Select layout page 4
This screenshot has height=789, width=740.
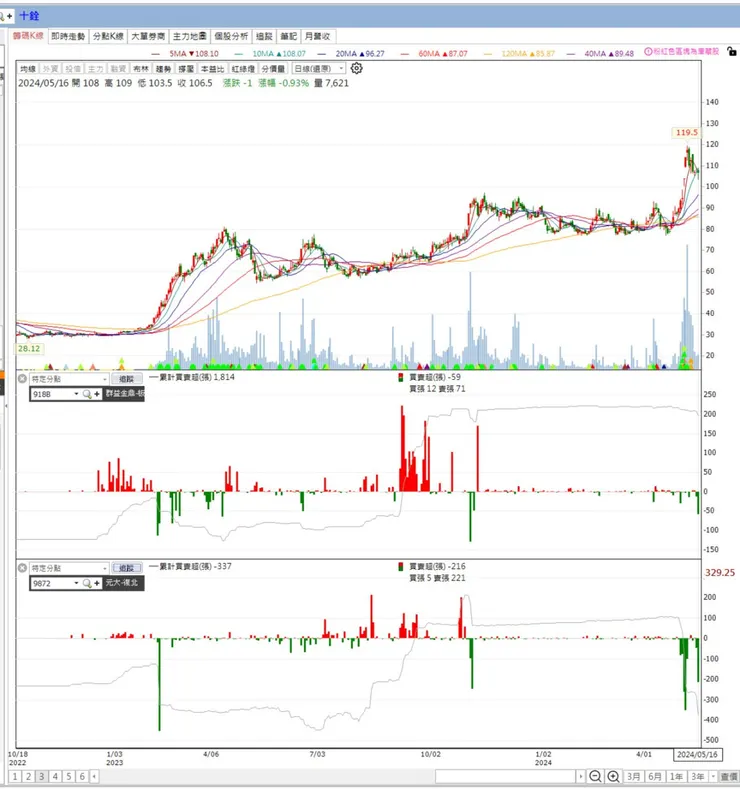point(55,776)
